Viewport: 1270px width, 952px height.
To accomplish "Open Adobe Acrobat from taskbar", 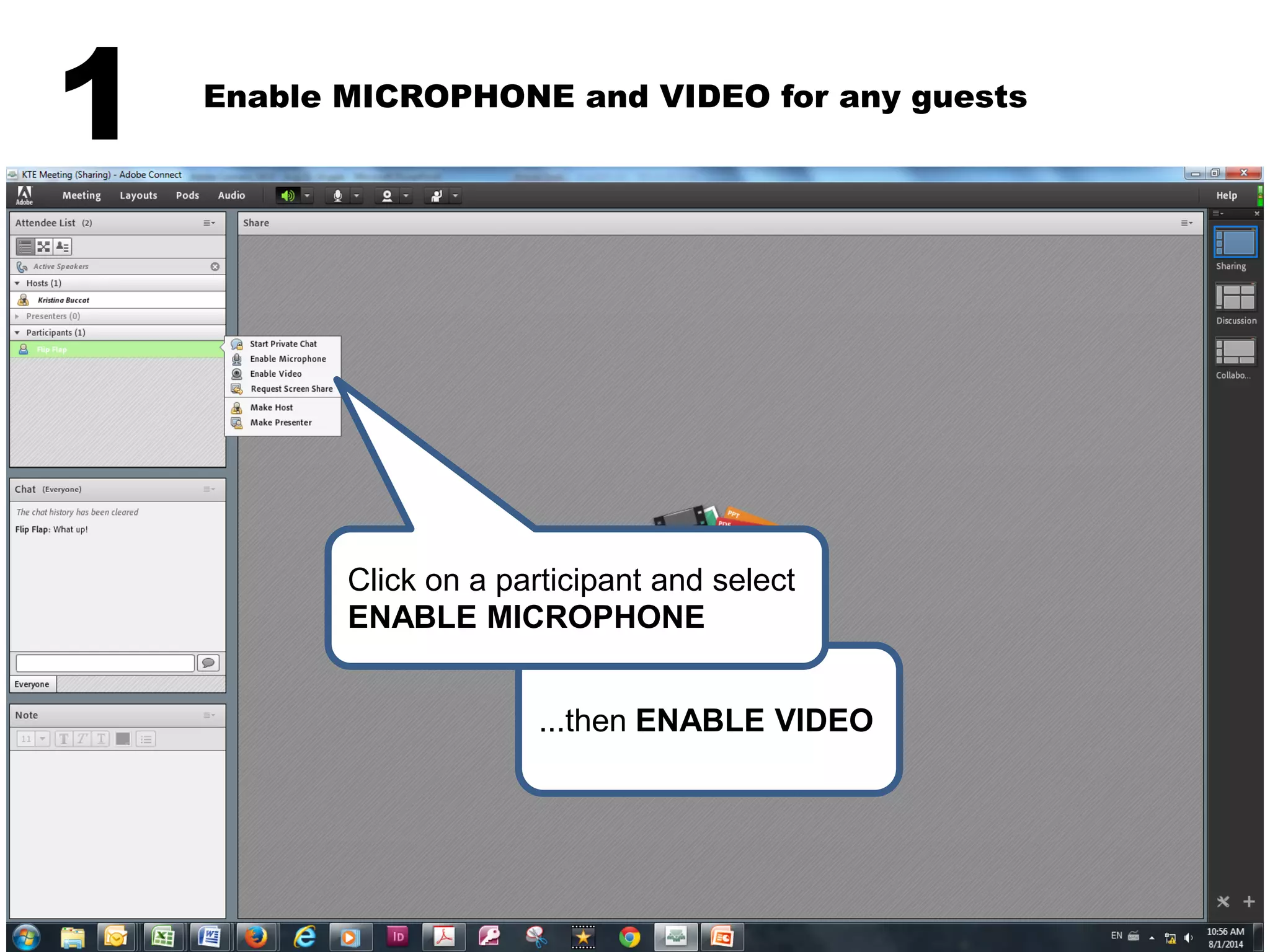I will click(444, 937).
